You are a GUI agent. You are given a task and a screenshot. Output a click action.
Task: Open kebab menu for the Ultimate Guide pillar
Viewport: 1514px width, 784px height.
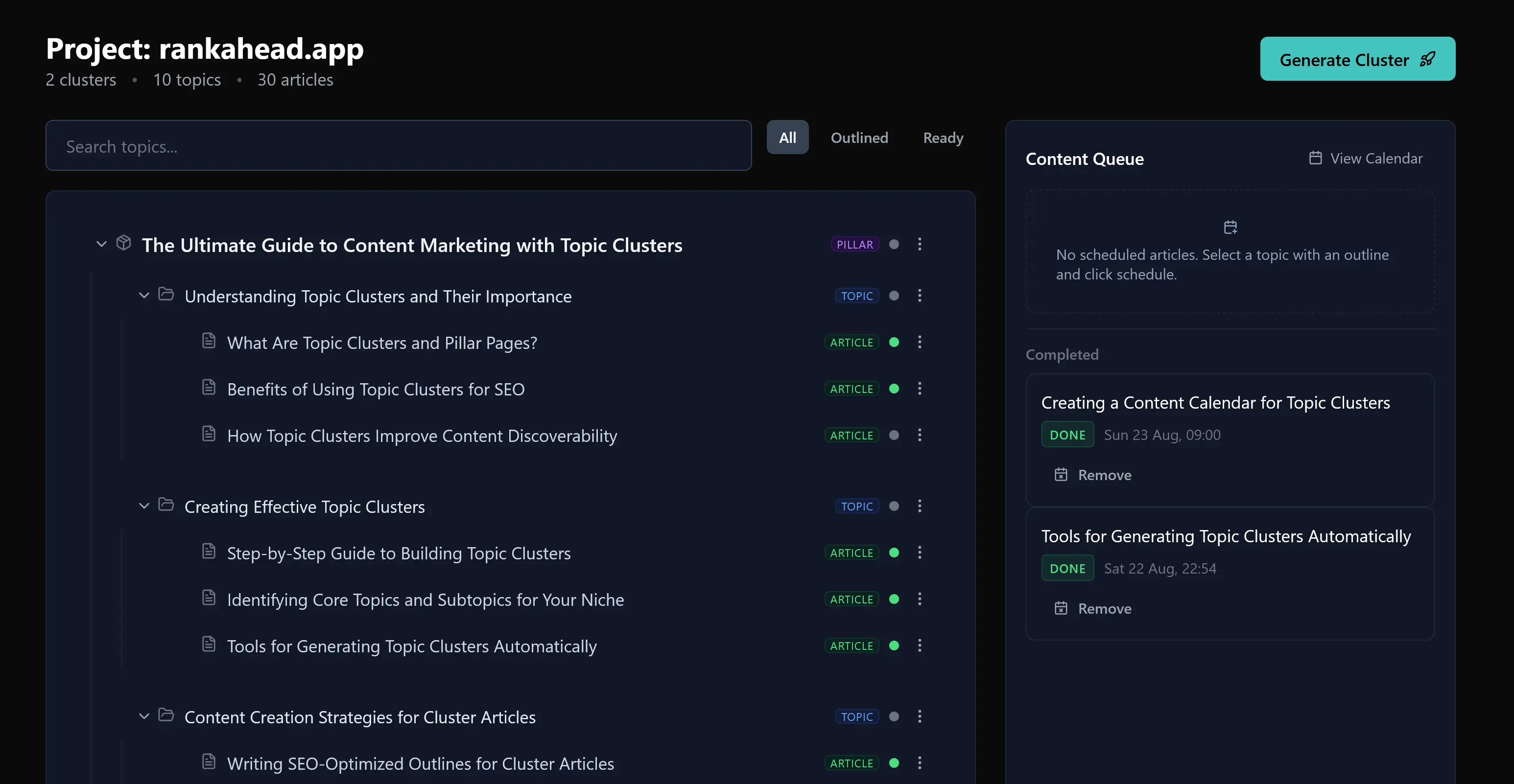920,244
